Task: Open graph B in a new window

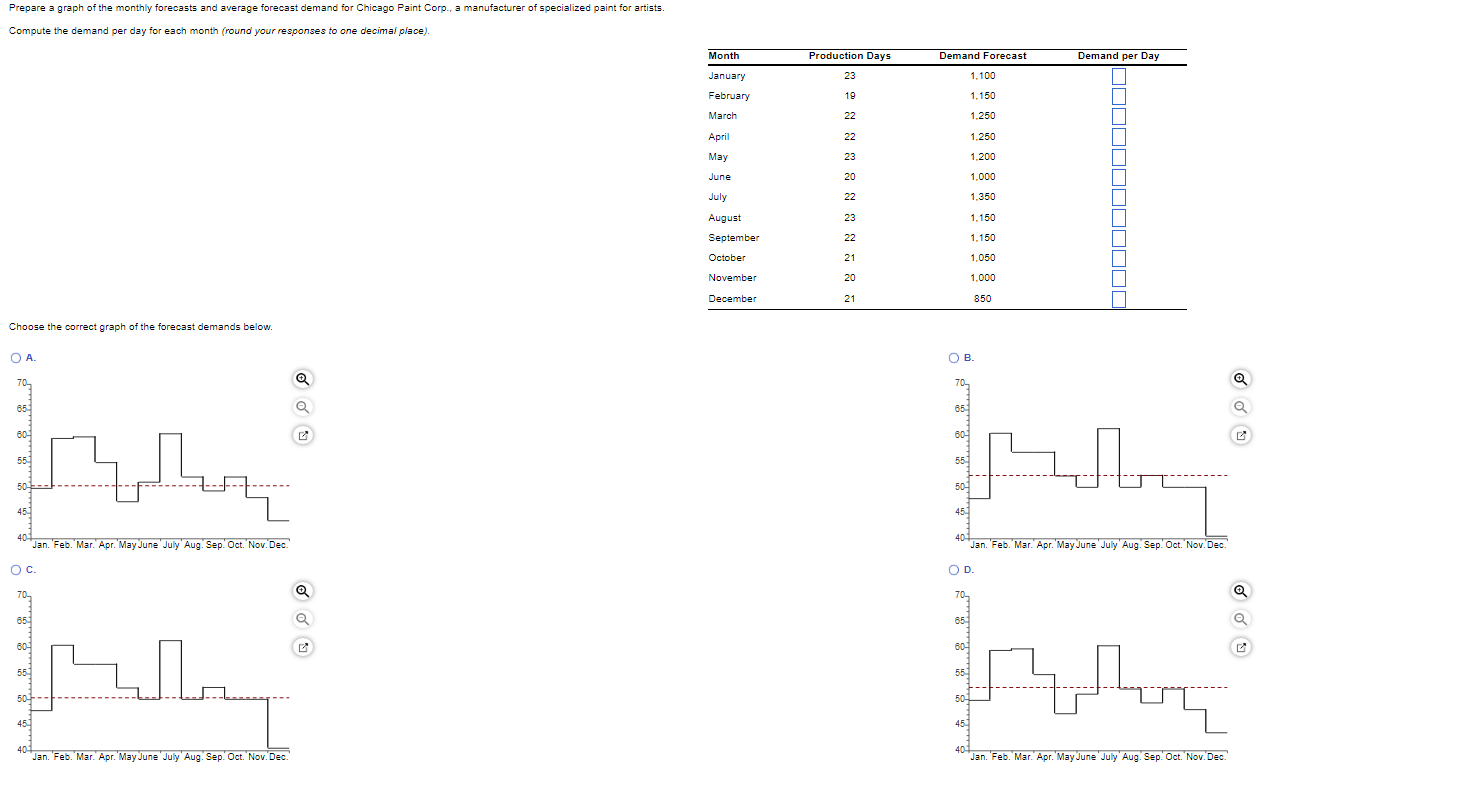Action: (1241, 436)
